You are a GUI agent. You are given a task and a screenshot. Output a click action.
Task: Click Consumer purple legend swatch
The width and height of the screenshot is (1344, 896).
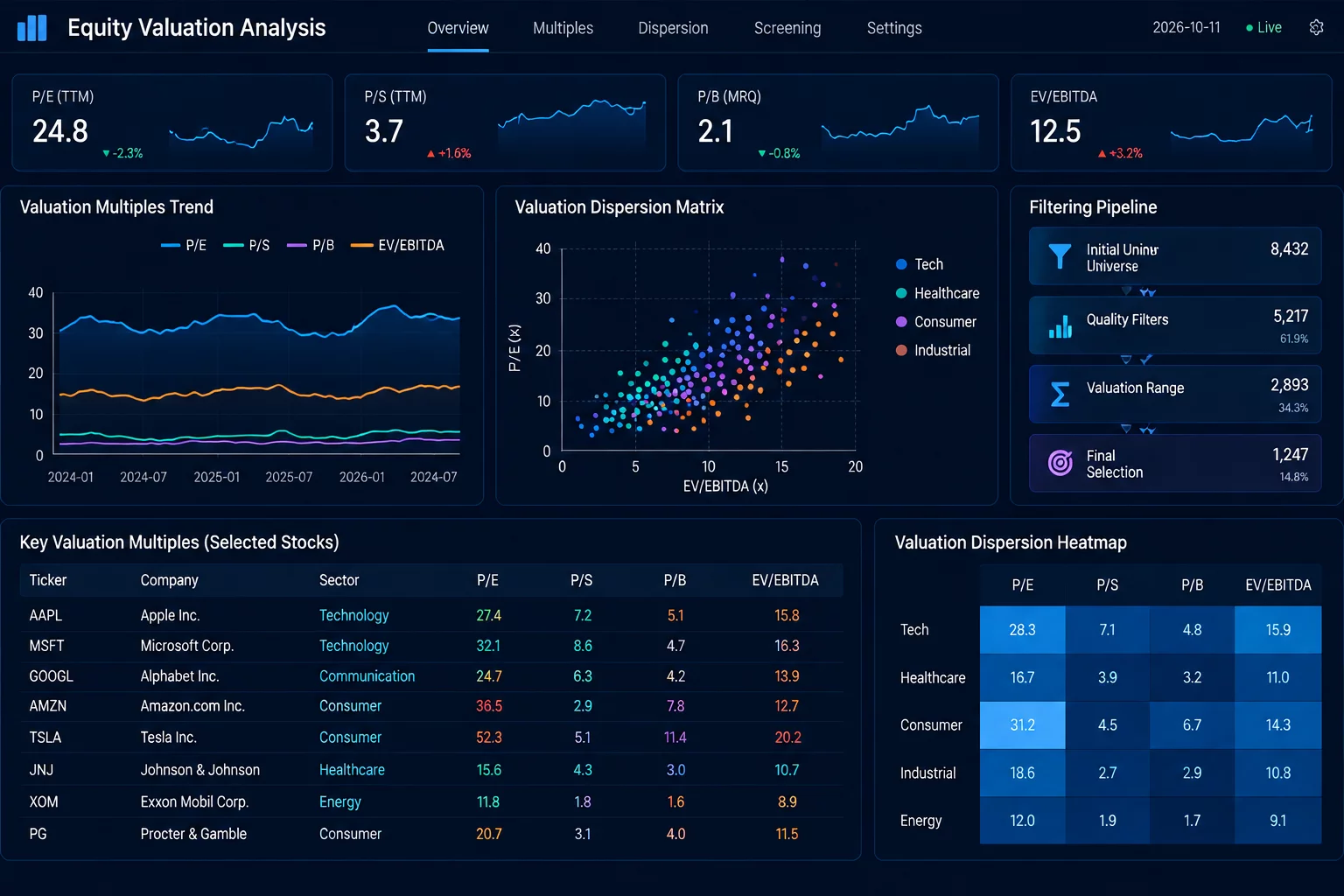tap(901, 322)
